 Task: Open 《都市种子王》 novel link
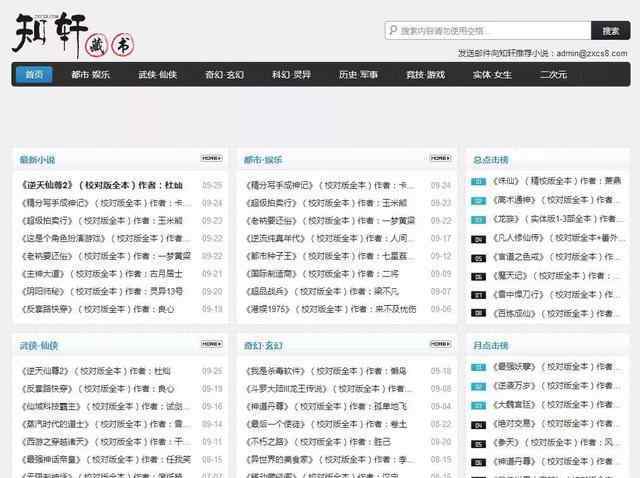(x=330, y=256)
